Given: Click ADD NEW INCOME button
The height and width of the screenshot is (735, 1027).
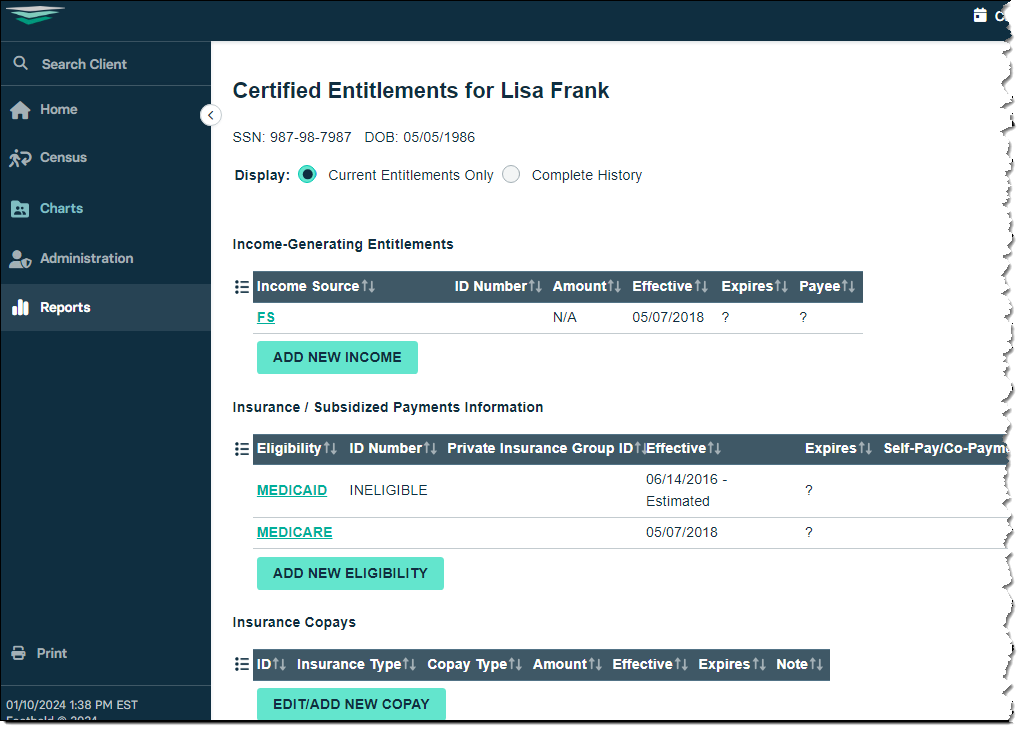Looking at the screenshot, I should click(337, 358).
